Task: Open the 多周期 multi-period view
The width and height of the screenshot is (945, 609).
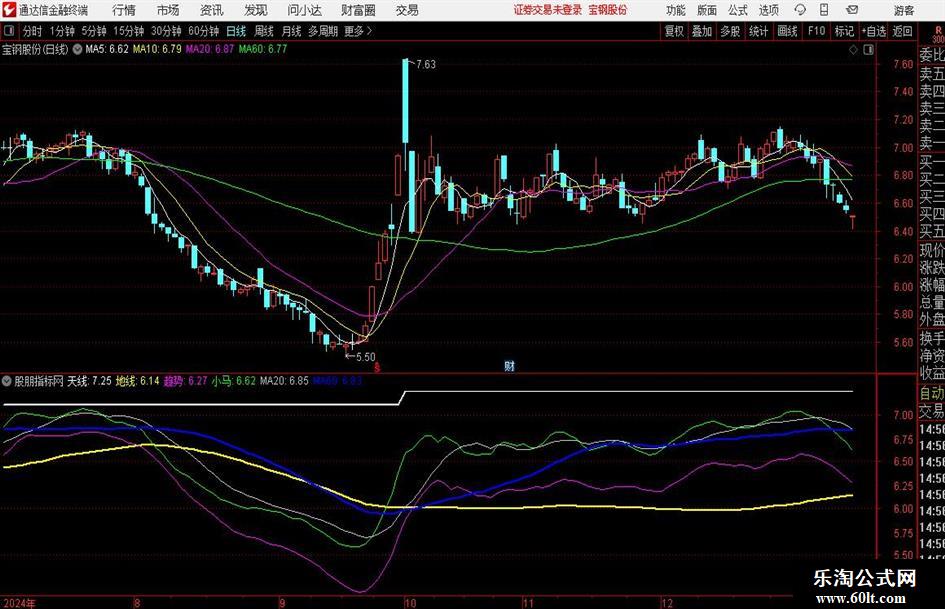Action: click(323, 31)
